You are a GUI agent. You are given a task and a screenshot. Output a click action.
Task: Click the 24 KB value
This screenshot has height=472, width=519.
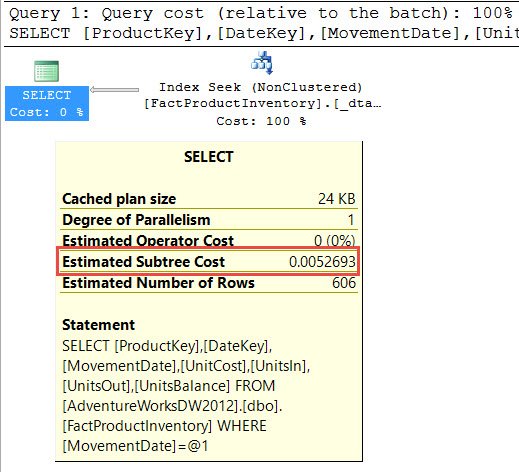pos(337,199)
